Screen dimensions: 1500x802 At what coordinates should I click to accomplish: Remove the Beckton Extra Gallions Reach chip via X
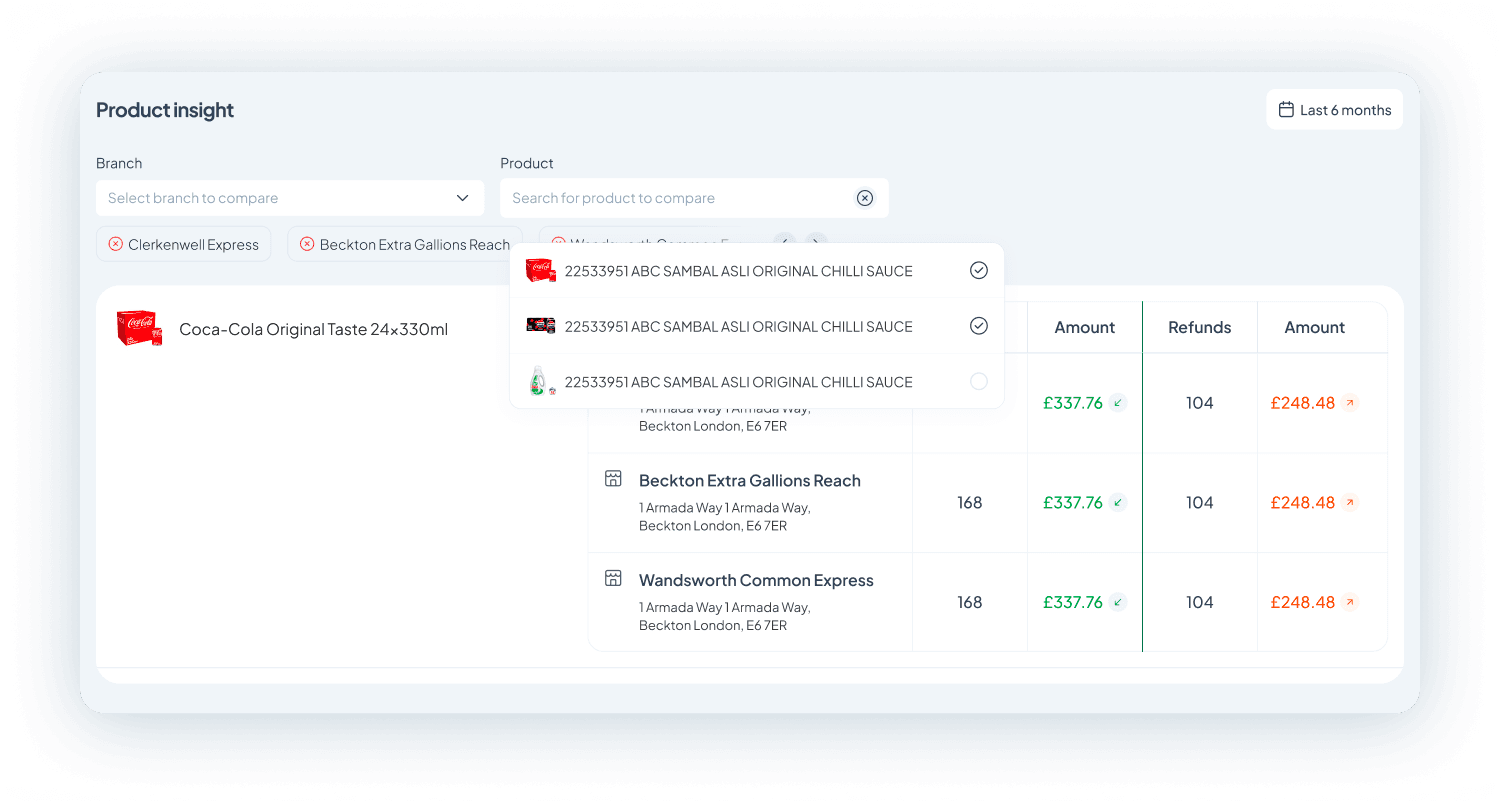[307, 244]
